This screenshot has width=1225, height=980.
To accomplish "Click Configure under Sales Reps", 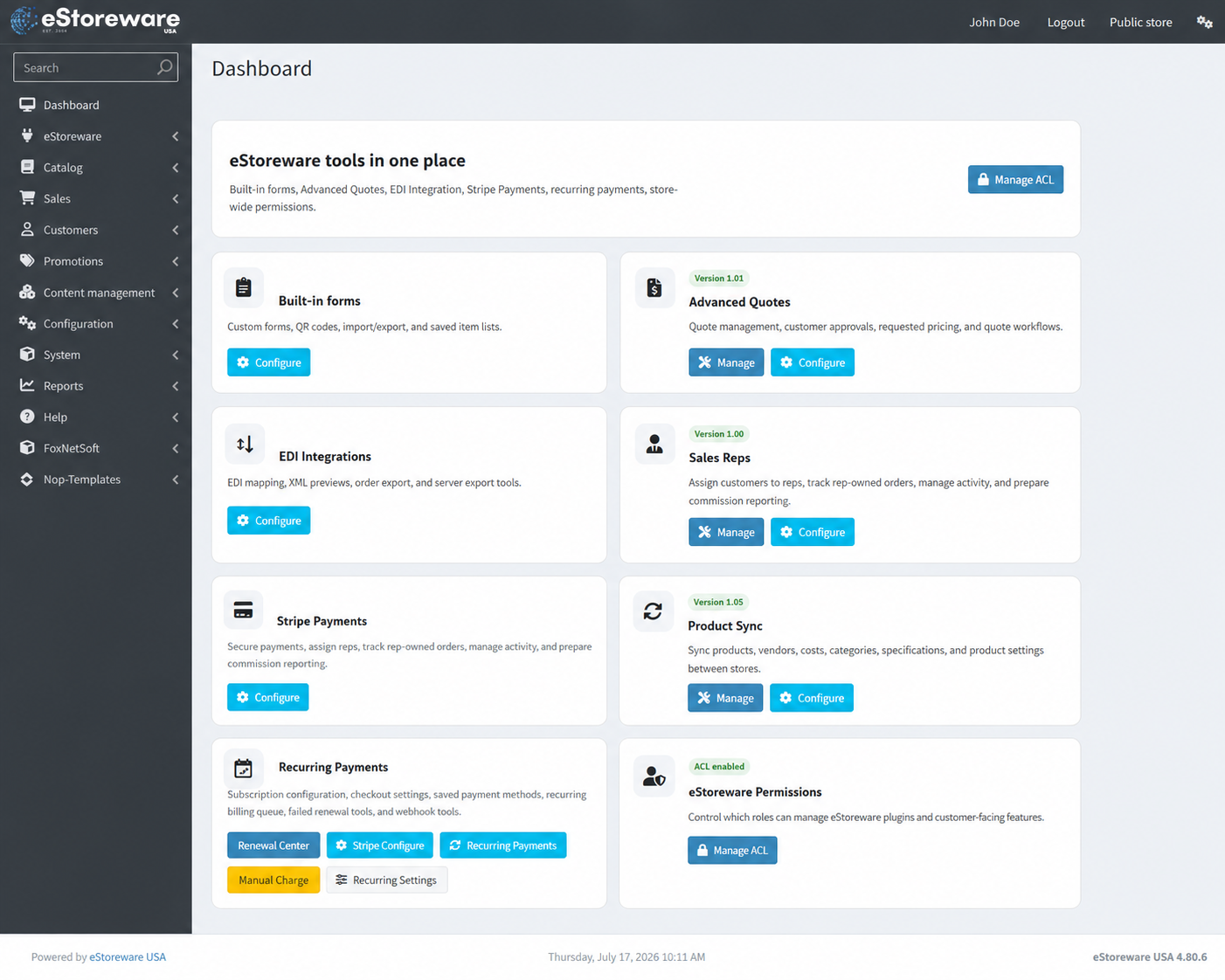I will click(x=813, y=532).
